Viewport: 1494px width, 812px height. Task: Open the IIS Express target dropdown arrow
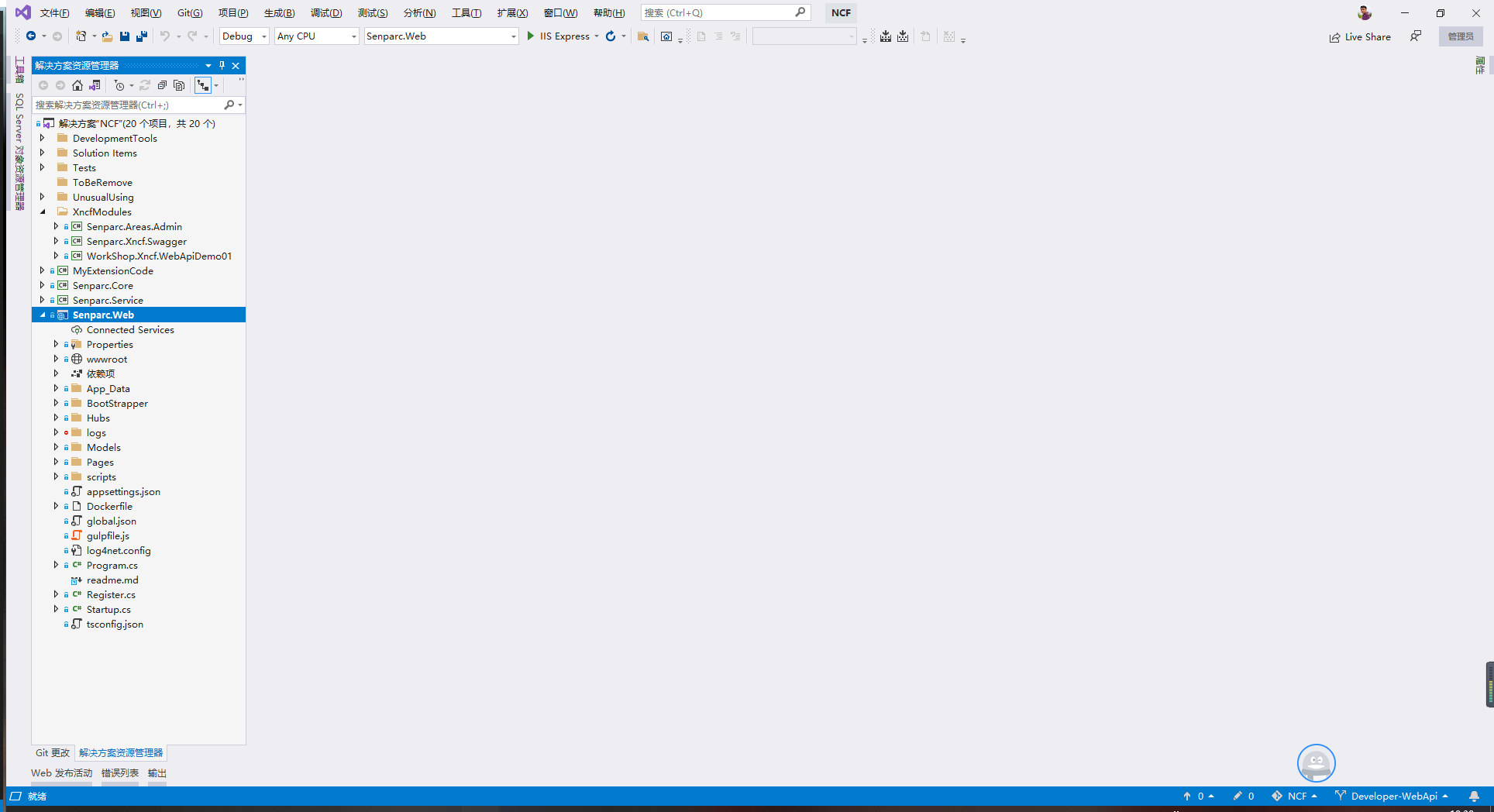tap(597, 36)
